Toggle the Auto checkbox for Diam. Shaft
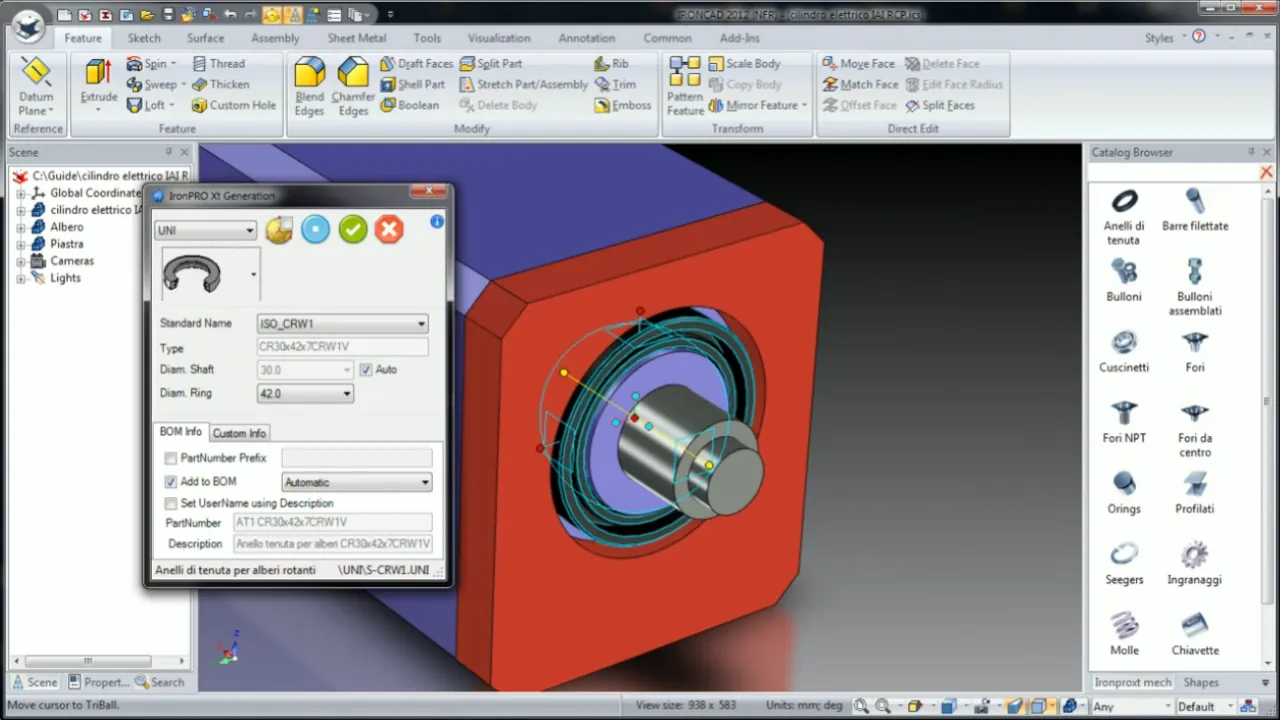 coord(365,370)
